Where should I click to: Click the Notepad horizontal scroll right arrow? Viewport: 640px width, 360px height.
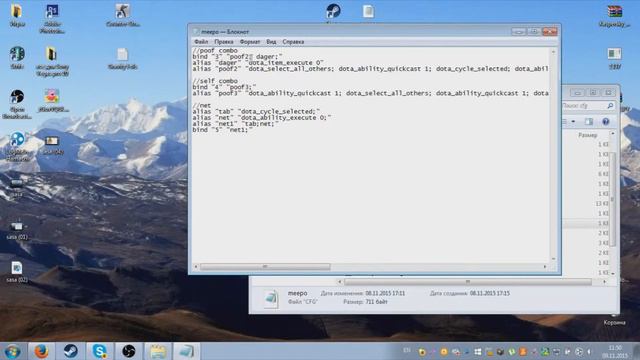tap(545, 267)
